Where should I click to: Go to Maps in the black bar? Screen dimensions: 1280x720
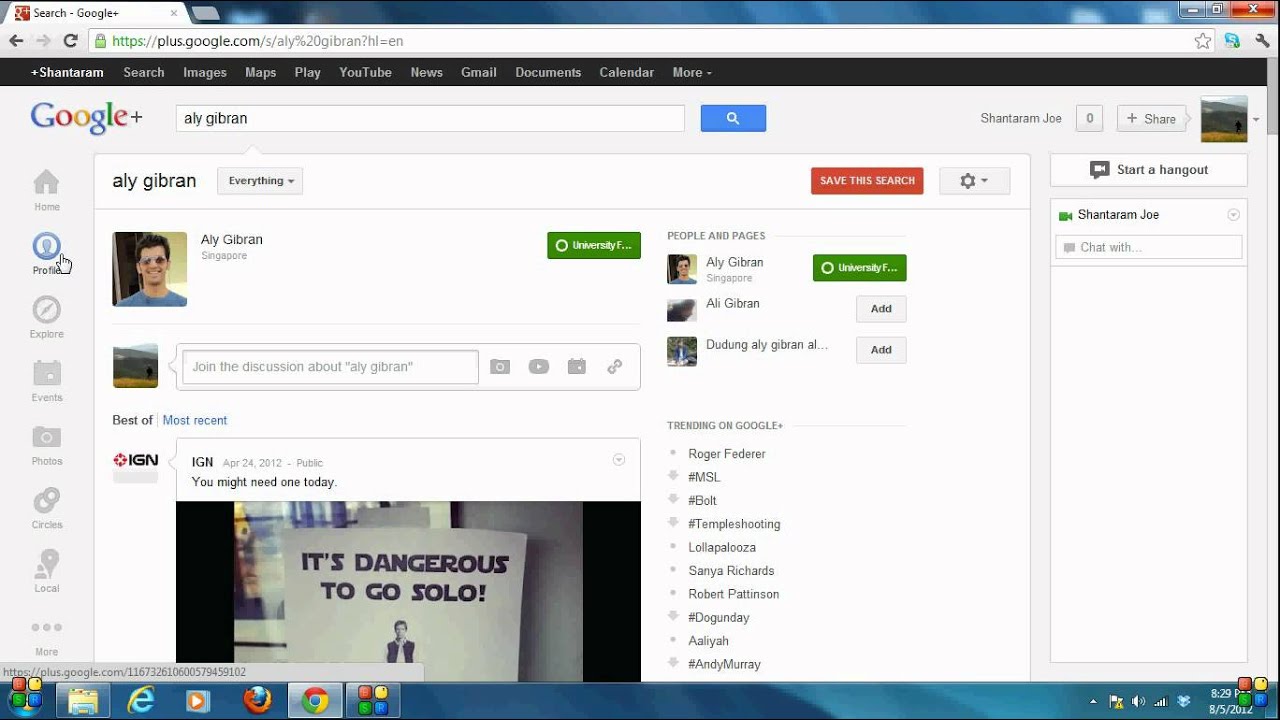(261, 72)
